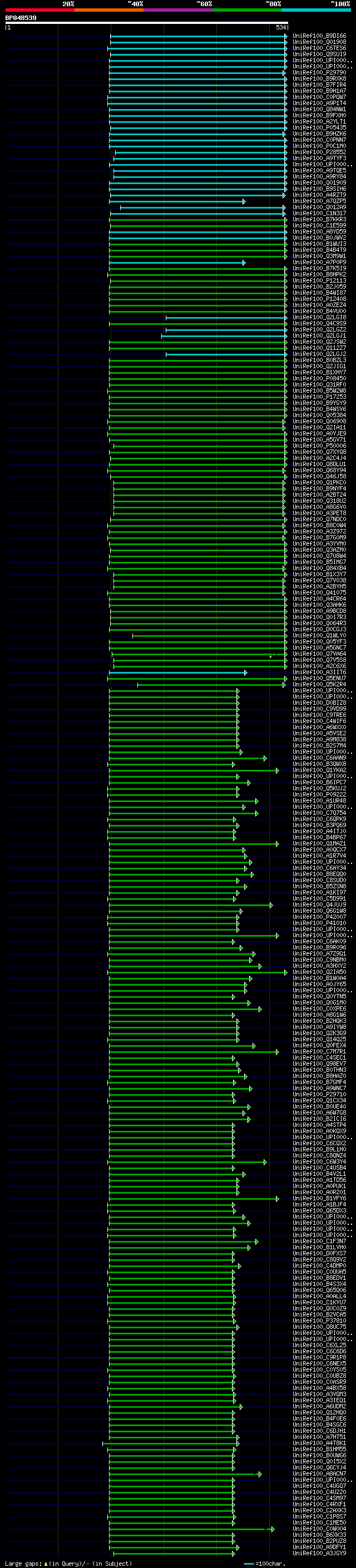Select hit UniRef100_A9TYF3
Screen dimensions: 356x1568
pyautogui.click(x=319, y=159)
